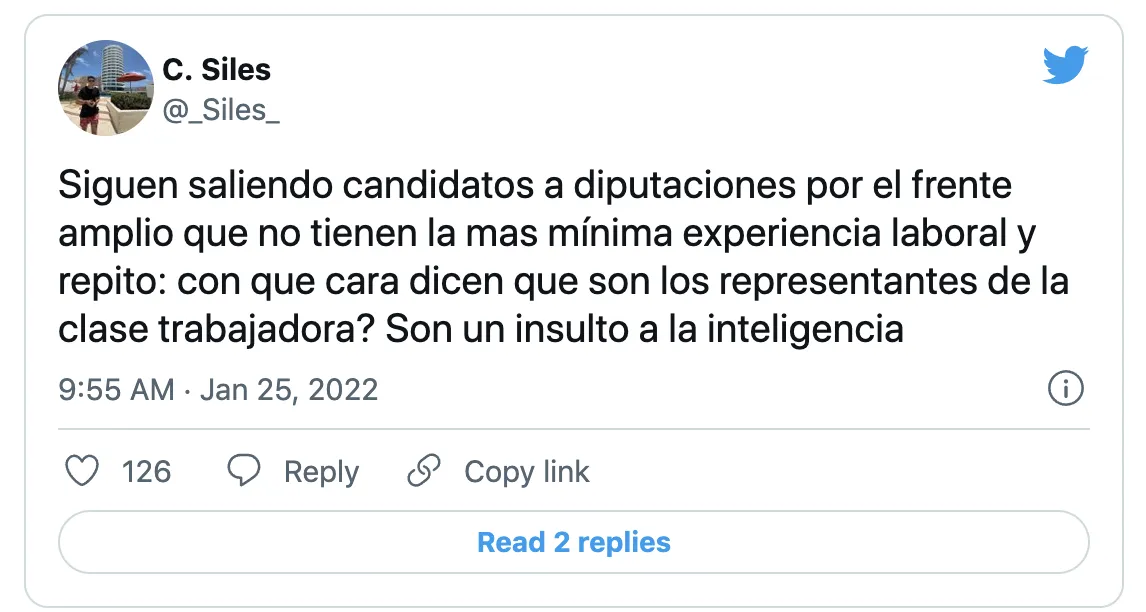Open the Twitter info circle icon

1065,389
